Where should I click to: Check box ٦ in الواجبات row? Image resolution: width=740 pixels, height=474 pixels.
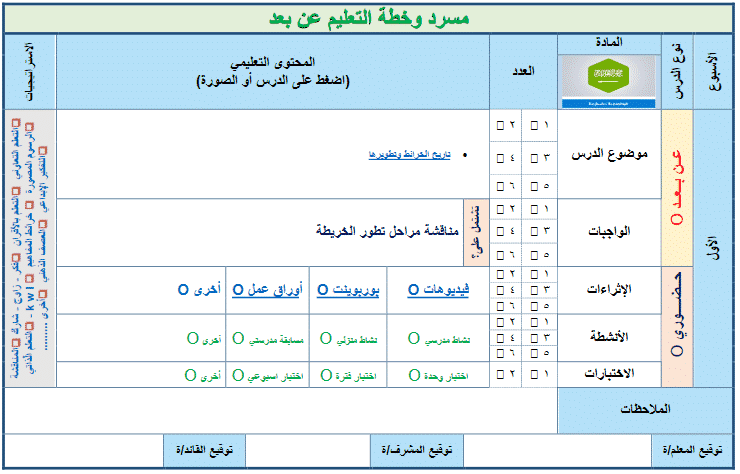click(500, 255)
